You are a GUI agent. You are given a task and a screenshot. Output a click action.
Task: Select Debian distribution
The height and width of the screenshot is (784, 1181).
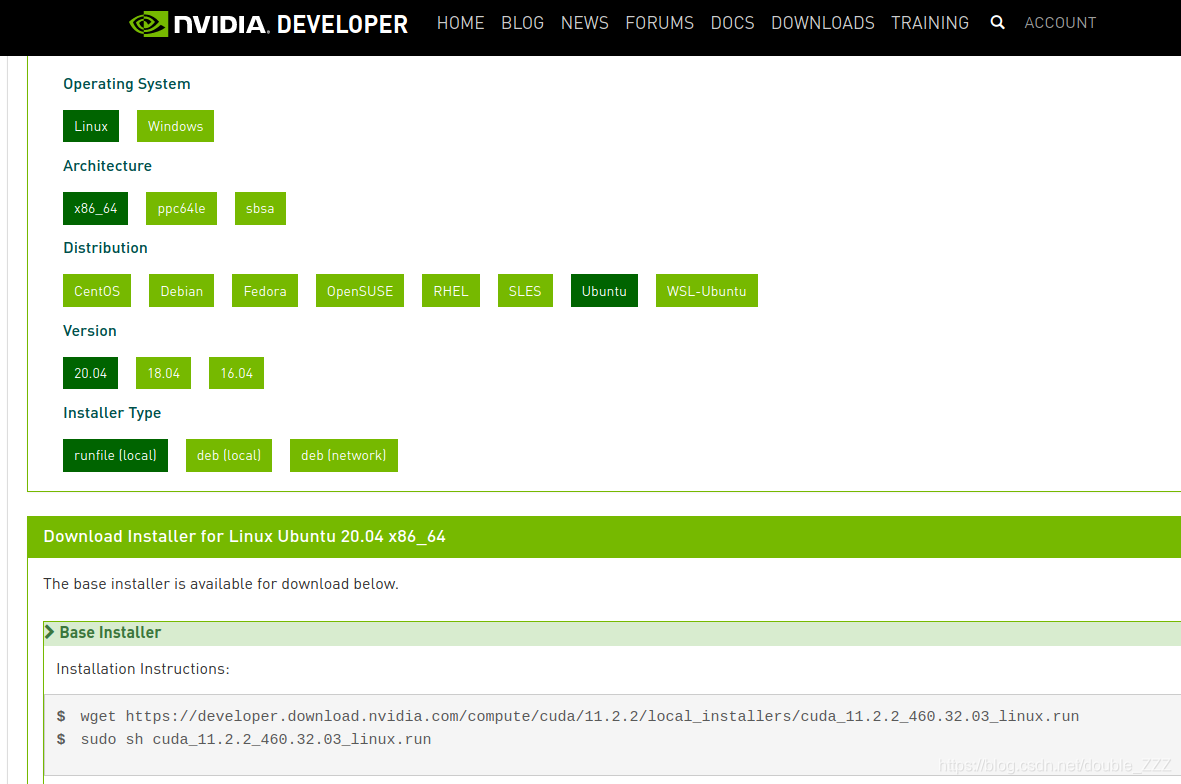(182, 291)
